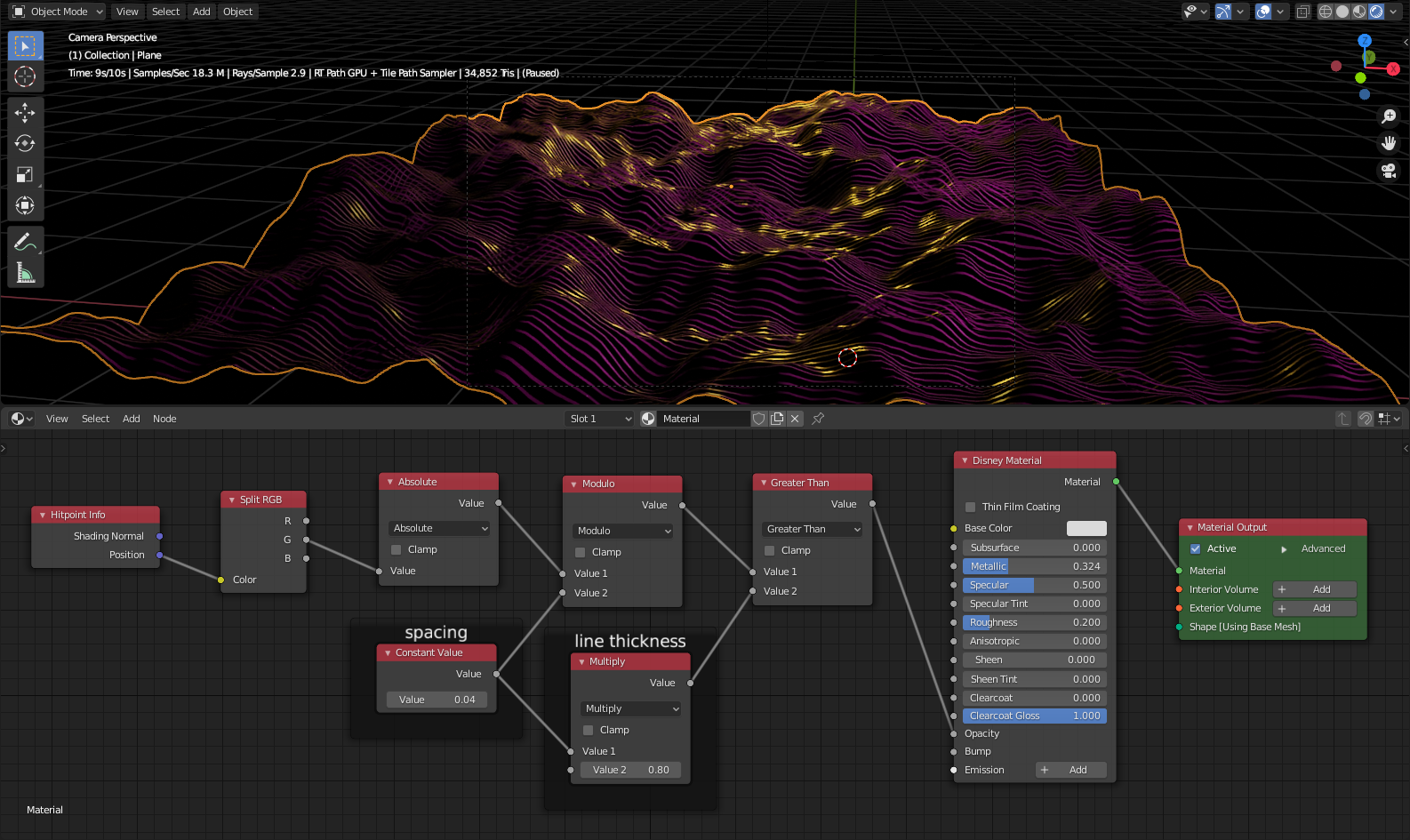Open the Object Mode dropdown
This screenshot has width=1410, height=840.
pyautogui.click(x=58, y=12)
